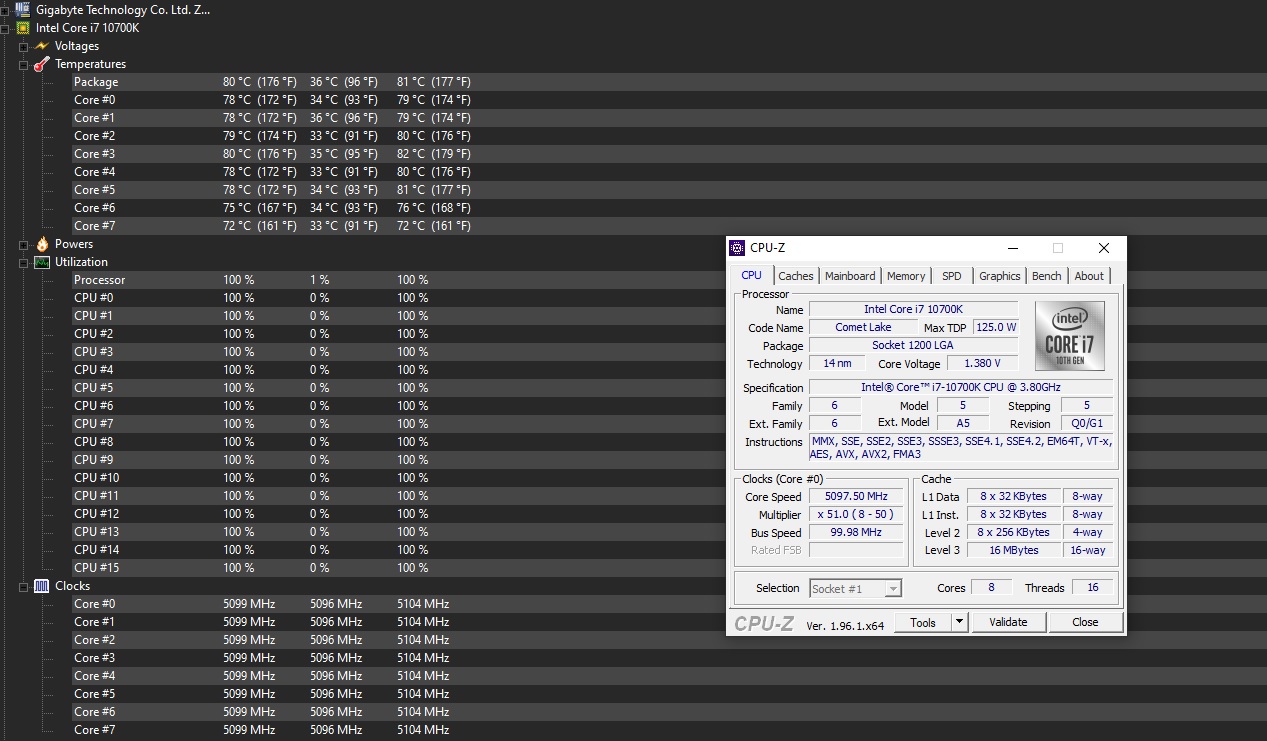The width and height of the screenshot is (1267, 741).
Task: Open the Tools dropdown arrow in CPU-Z
Action: coord(959,622)
